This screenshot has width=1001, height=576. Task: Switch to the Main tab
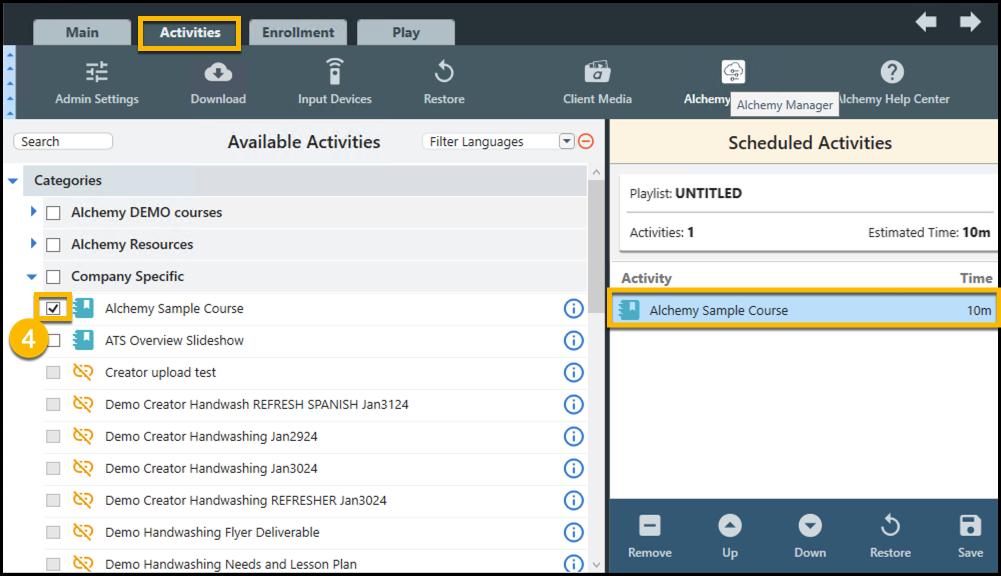coord(82,33)
